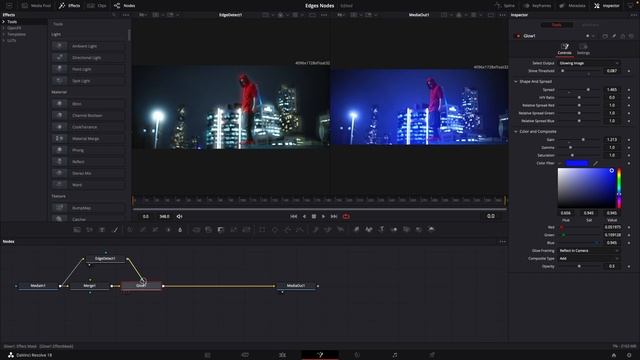Pick color with Color Filter eyedropper
The image size is (640, 360).
[x=596, y=163]
